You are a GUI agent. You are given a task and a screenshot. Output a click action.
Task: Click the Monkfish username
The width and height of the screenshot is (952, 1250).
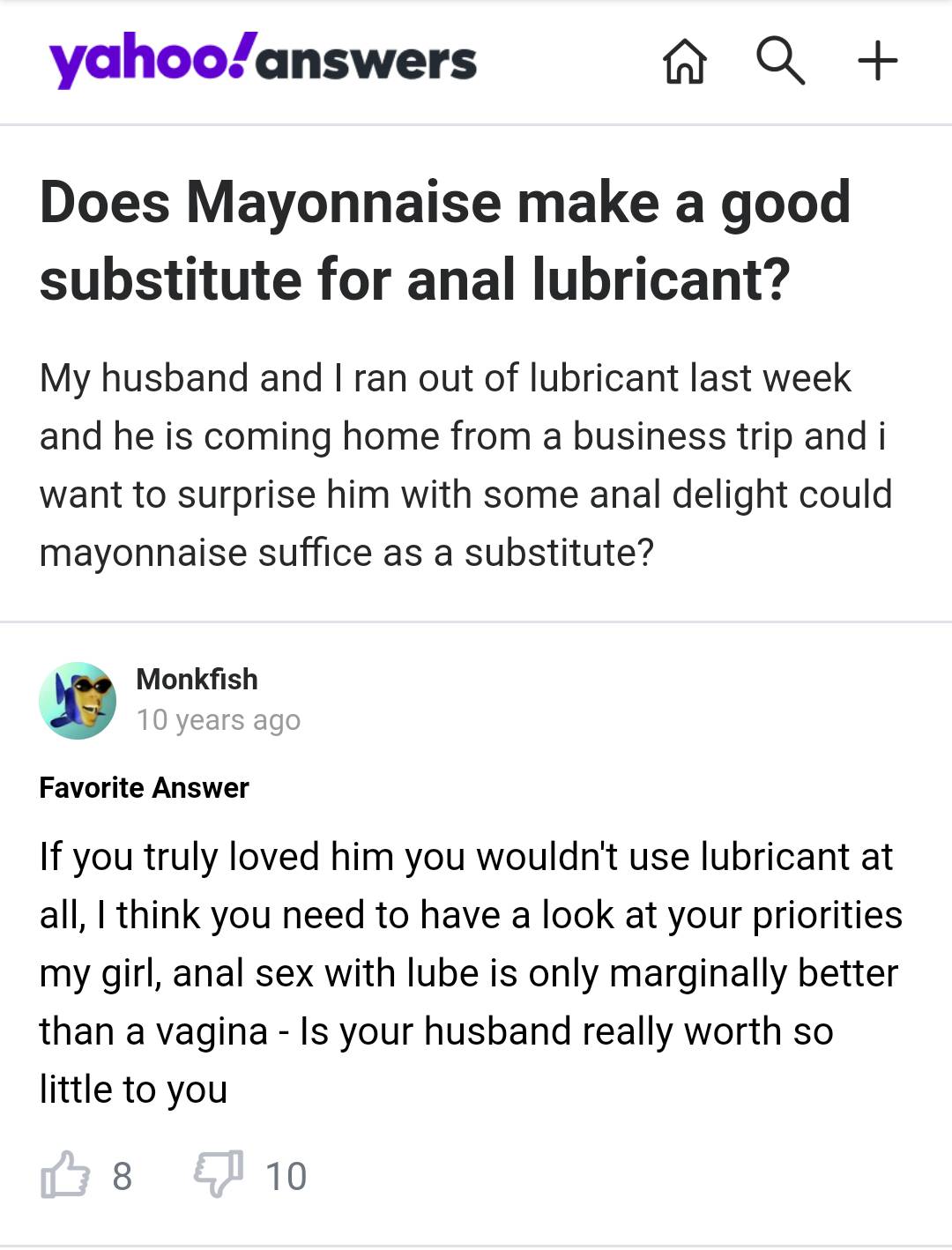pos(196,680)
